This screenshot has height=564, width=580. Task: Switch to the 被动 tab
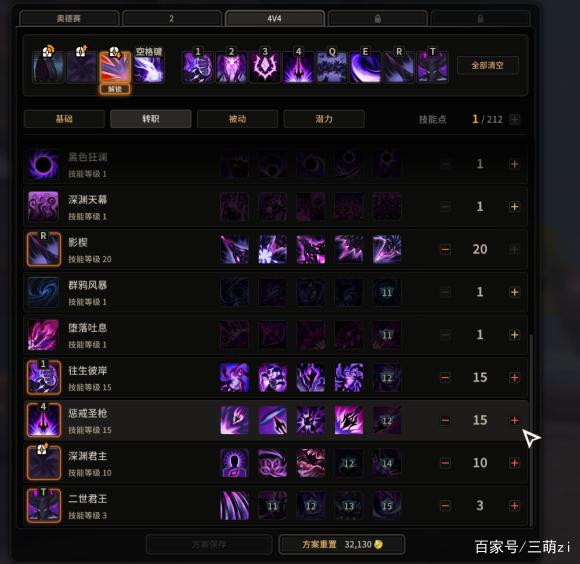tap(237, 119)
